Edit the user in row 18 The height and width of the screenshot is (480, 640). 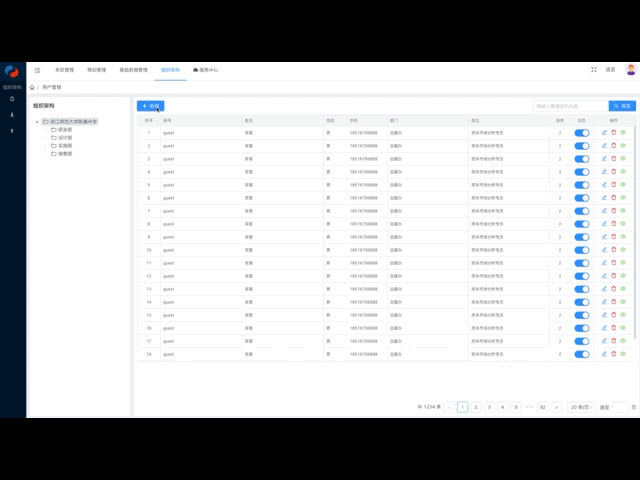pos(604,354)
